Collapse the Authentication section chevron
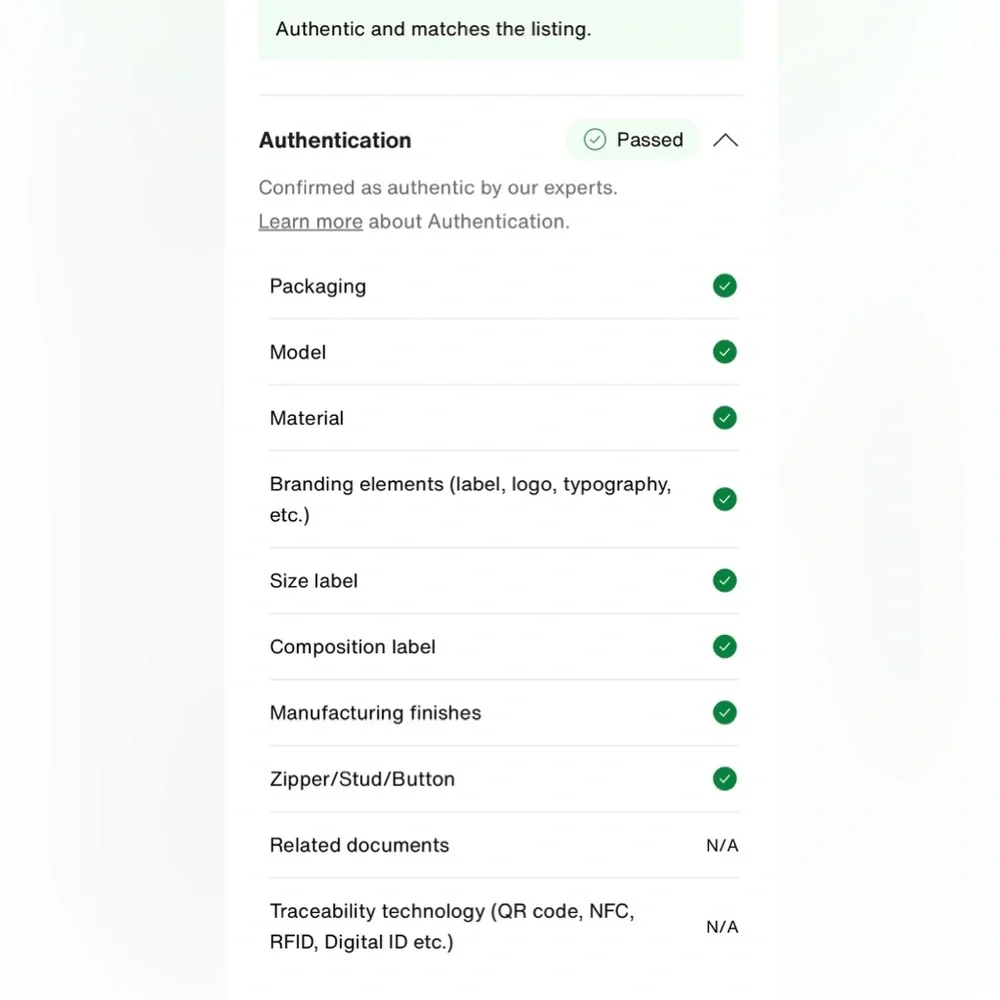The width and height of the screenshot is (1000, 1000). point(726,141)
